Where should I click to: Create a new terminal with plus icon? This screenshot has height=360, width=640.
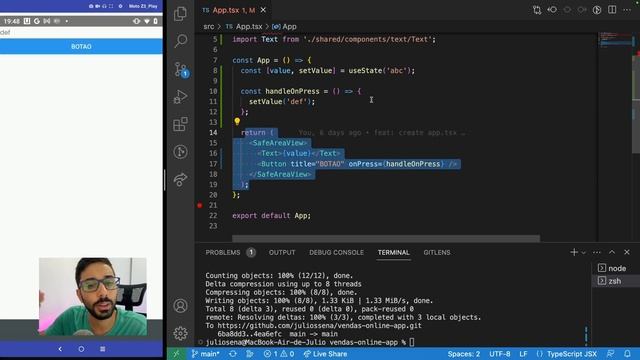[x=574, y=252]
